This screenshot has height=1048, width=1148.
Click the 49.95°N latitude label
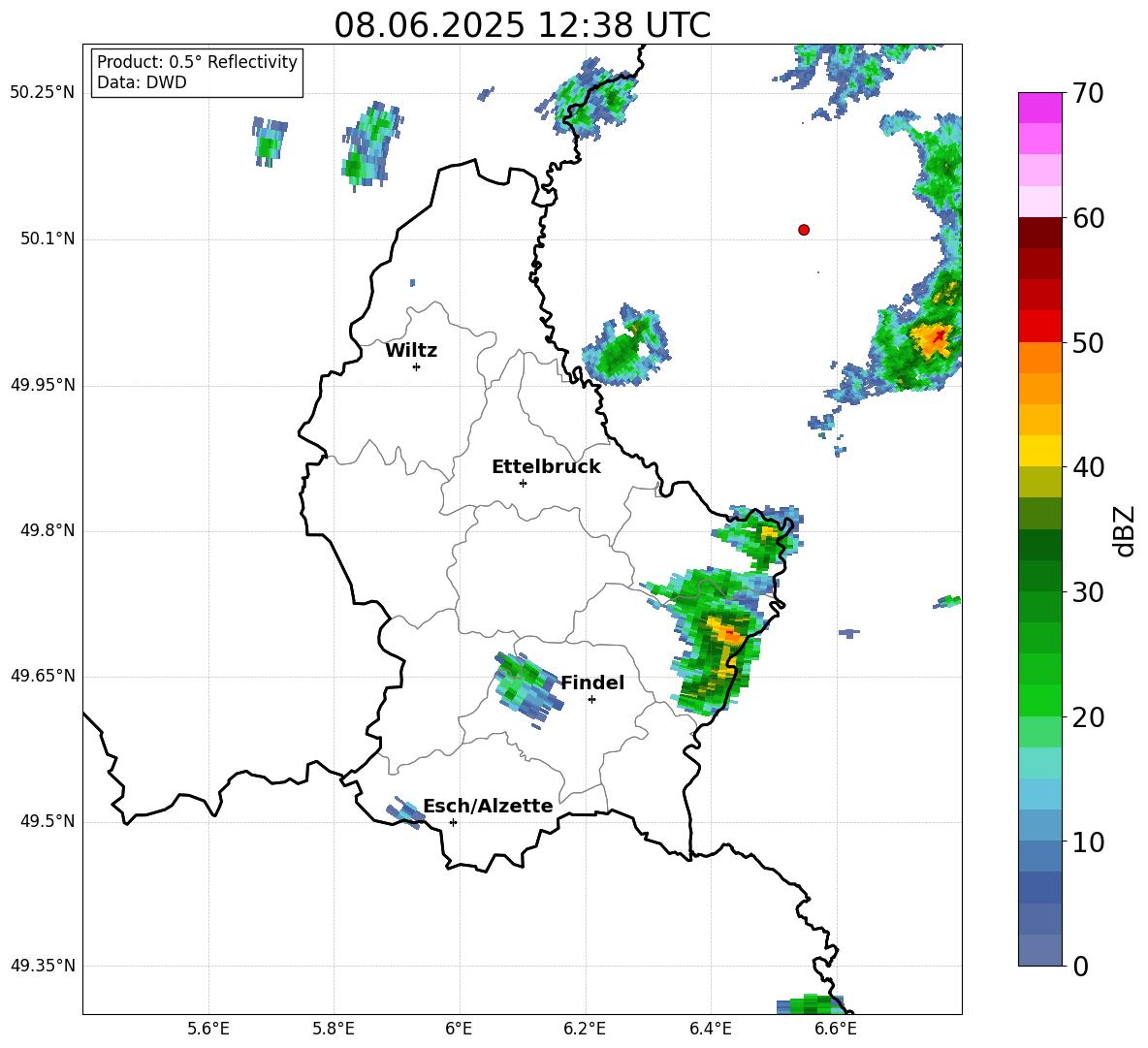pos(43,385)
